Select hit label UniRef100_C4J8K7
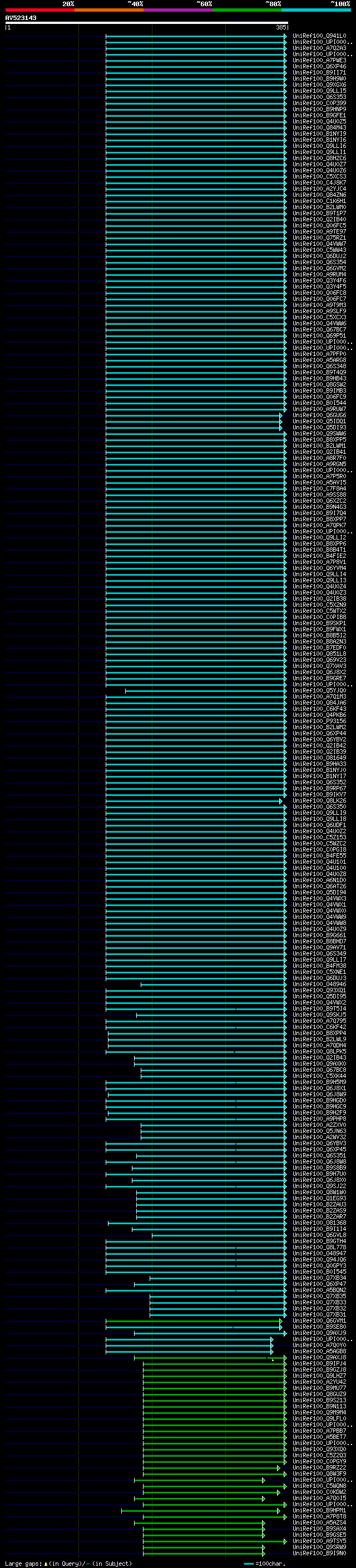This screenshot has height=1568, width=356. pos(319,182)
